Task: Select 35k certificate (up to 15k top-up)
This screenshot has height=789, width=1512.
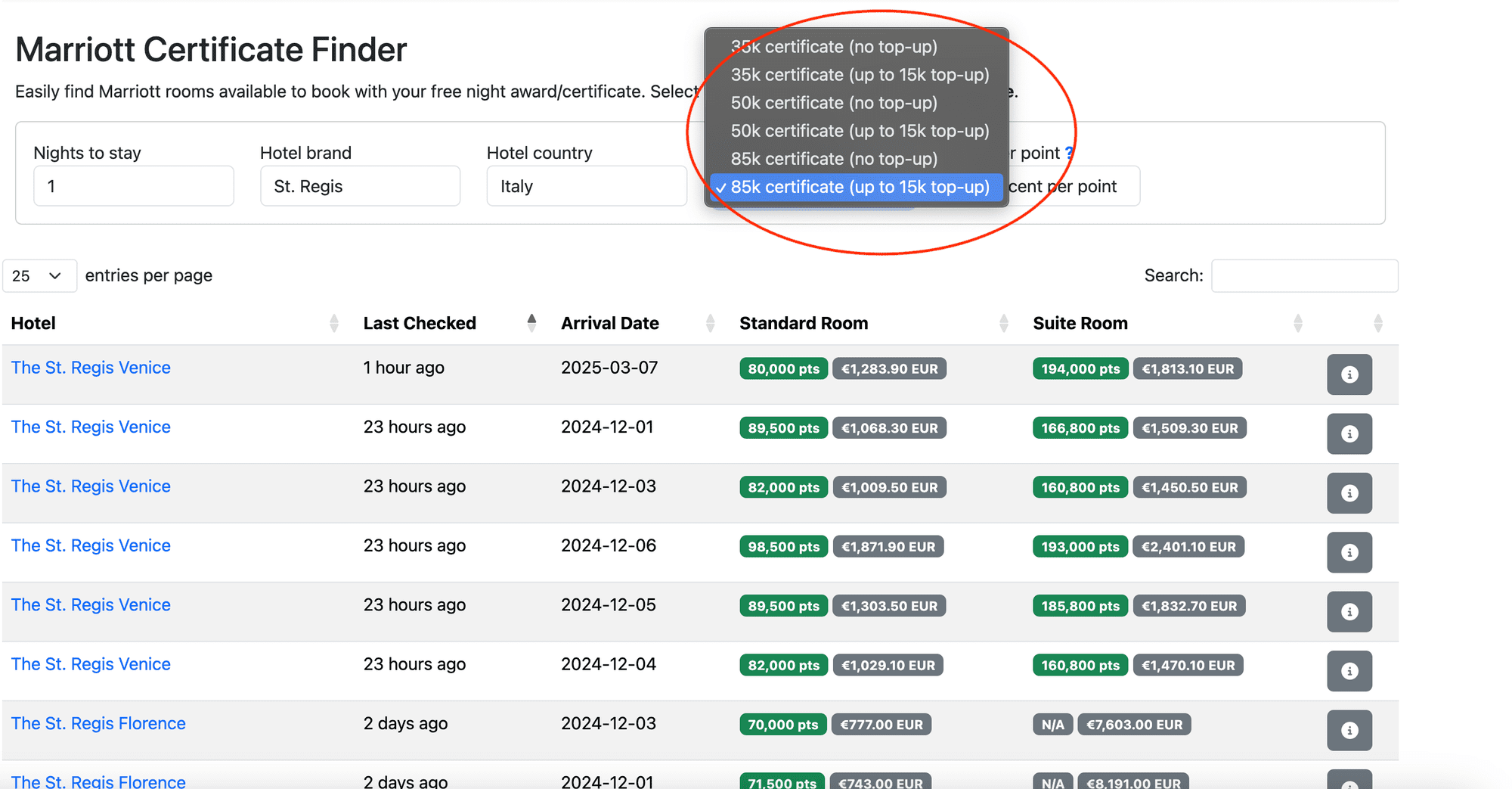Action: (857, 75)
